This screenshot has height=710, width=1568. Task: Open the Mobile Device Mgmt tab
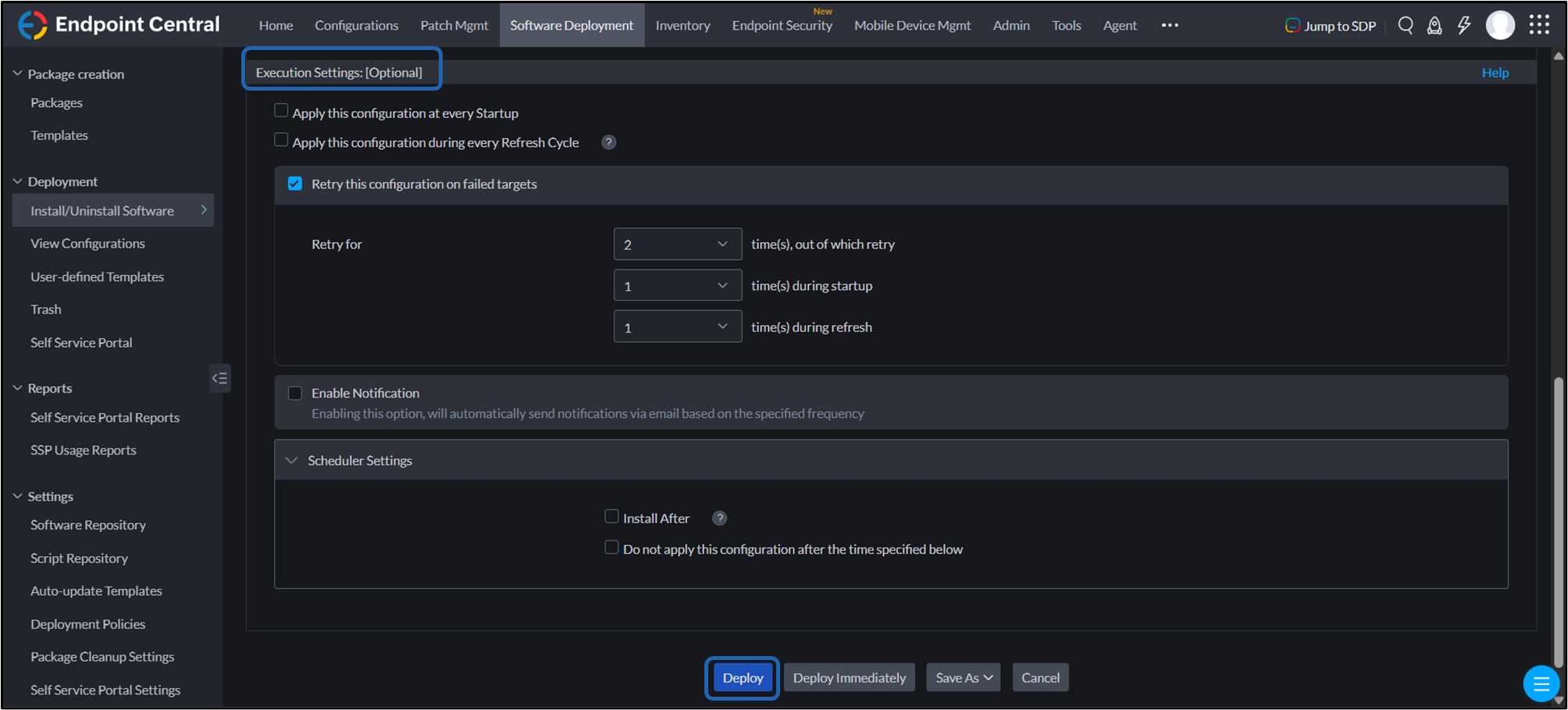[912, 25]
